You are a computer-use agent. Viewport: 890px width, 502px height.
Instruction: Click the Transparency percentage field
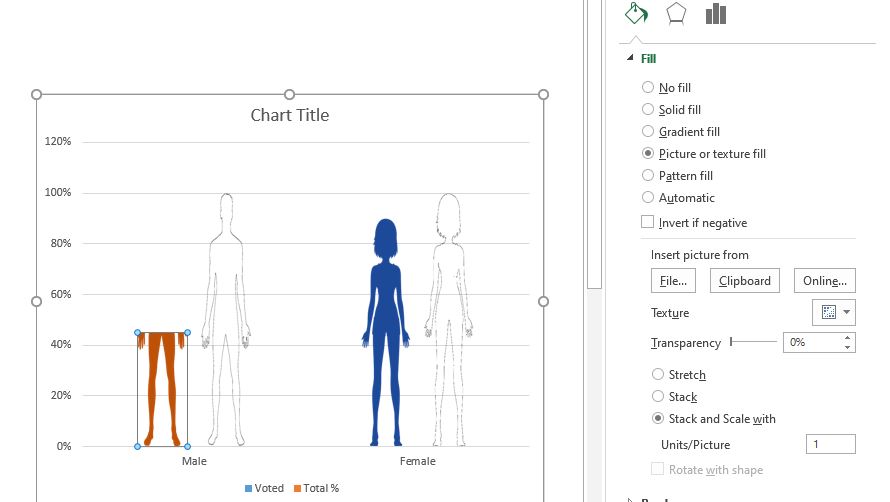pyautogui.click(x=812, y=342)
